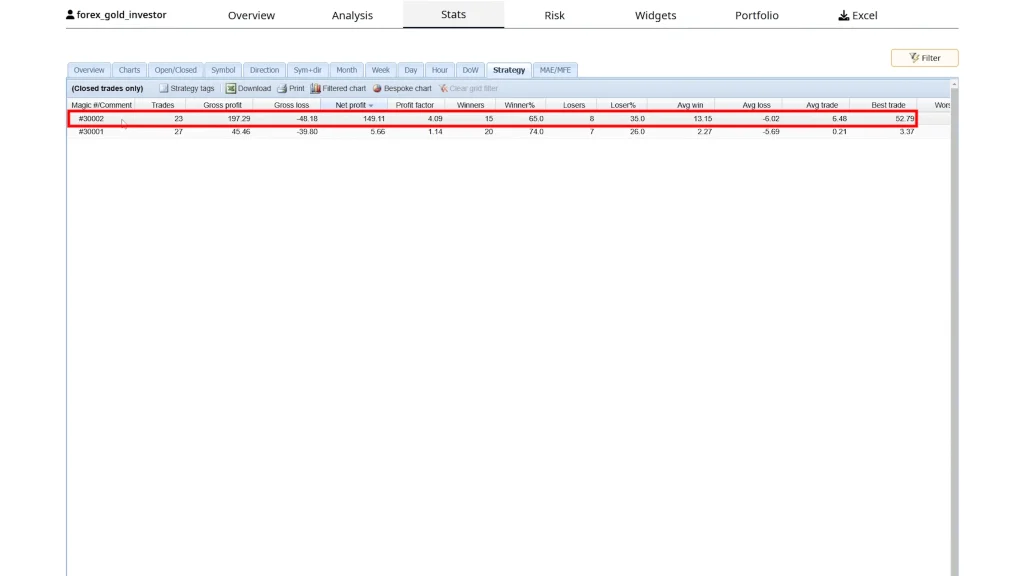1024x576 pixels.
Task: Click the Net profit sort arrow
Action: pyautogui.click(x=371, y=105)
